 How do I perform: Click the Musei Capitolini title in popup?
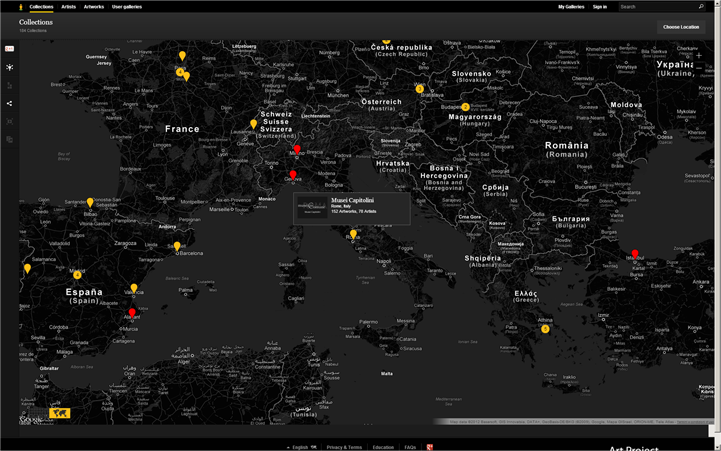point(353,200)
